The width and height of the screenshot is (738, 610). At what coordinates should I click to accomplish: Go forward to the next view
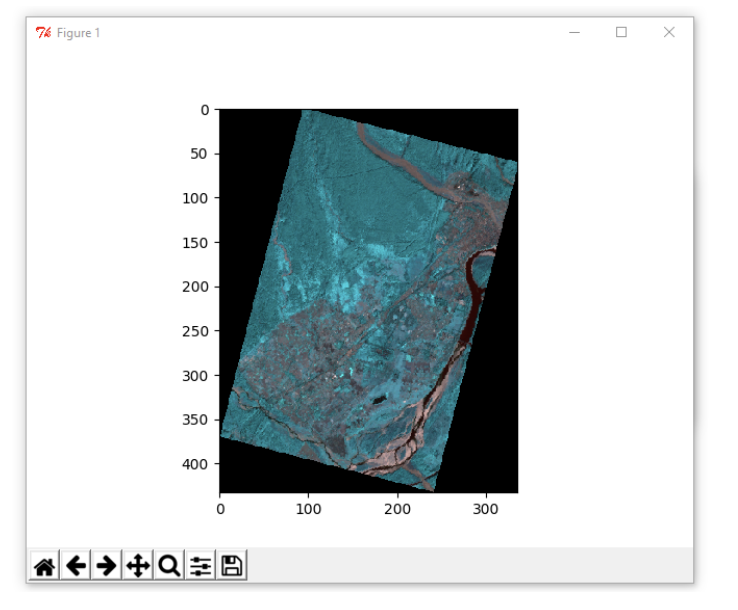107,566
